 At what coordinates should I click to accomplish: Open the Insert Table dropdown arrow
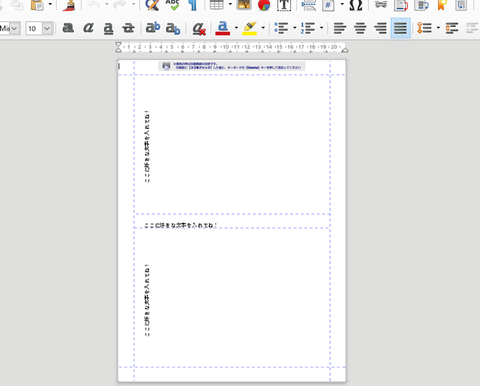230,5
